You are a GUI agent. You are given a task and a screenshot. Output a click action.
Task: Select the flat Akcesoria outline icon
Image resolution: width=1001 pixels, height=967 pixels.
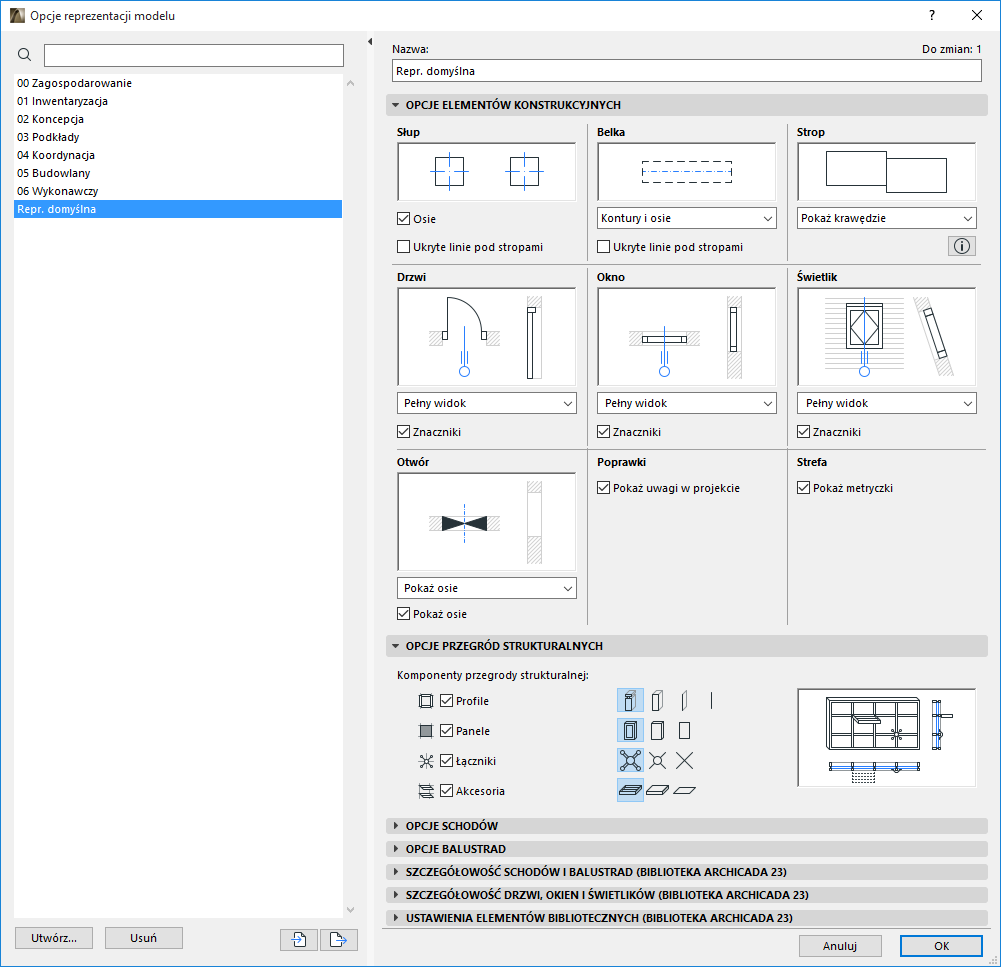click(684, 789)
